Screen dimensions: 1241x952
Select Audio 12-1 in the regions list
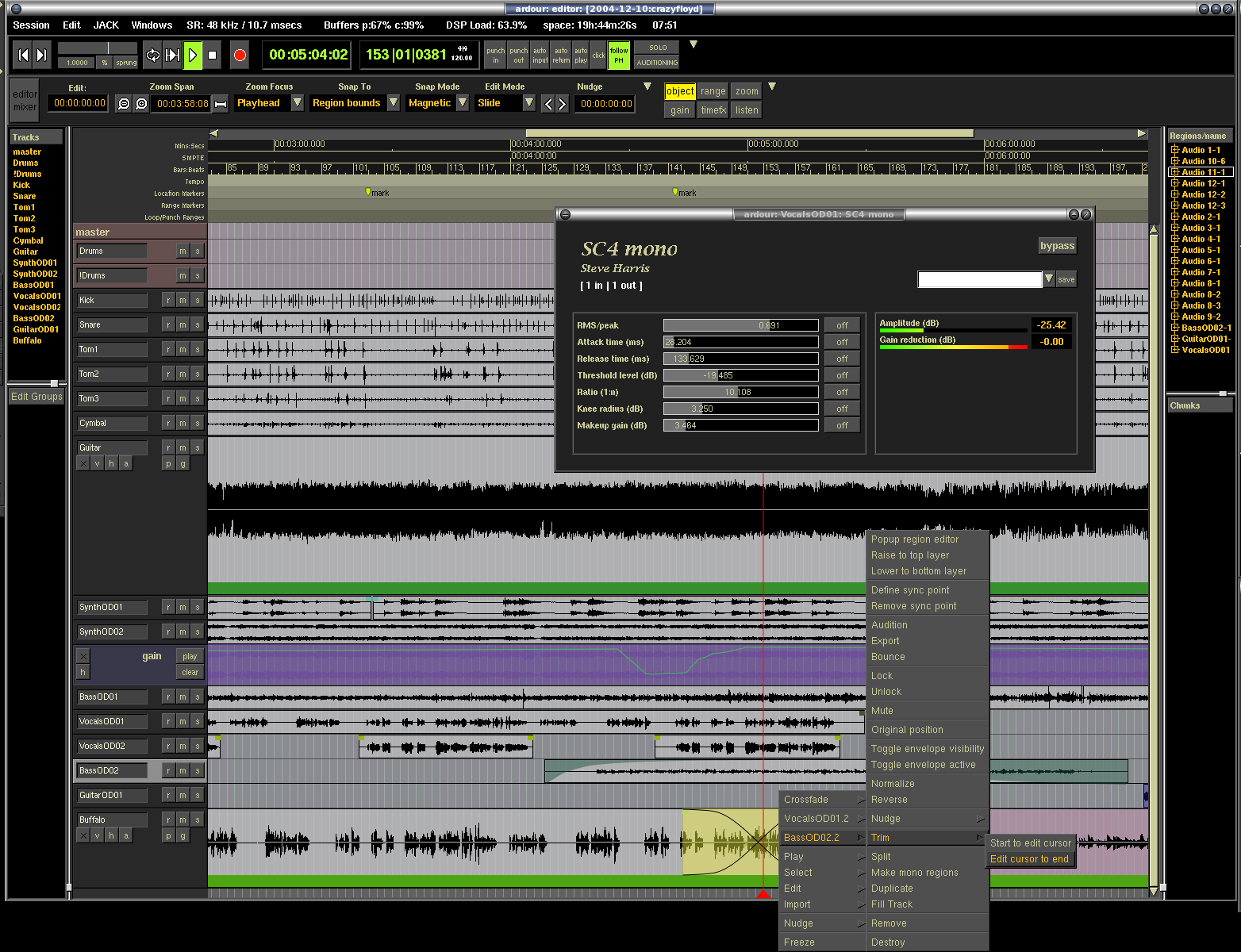[1203, 183]
